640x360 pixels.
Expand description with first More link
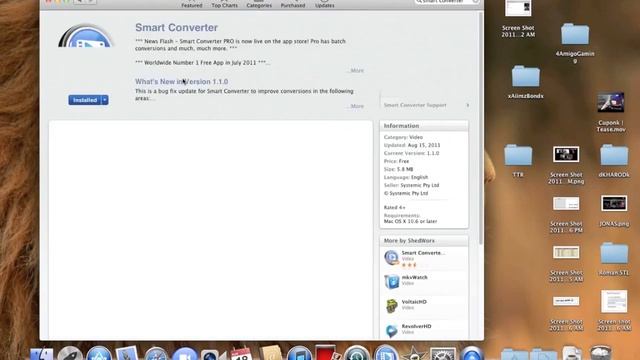coord(356,71)
